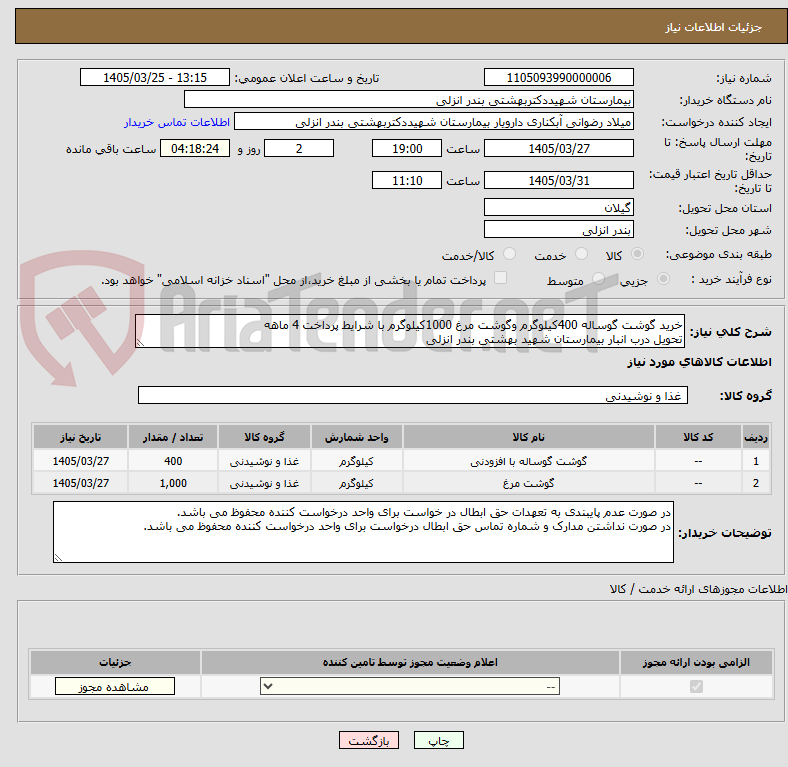Select the متوسط purchase type radio
788x767 pixels.
click(x=598, y=278)
